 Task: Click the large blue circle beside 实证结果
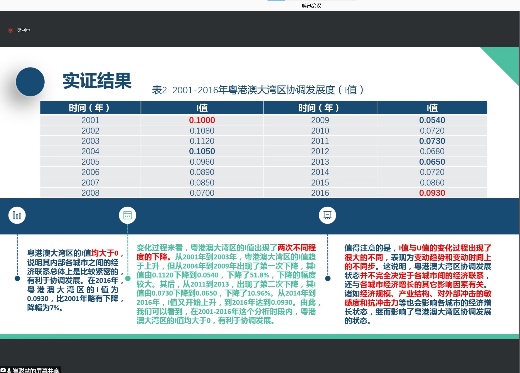click(x=30, y=82)
